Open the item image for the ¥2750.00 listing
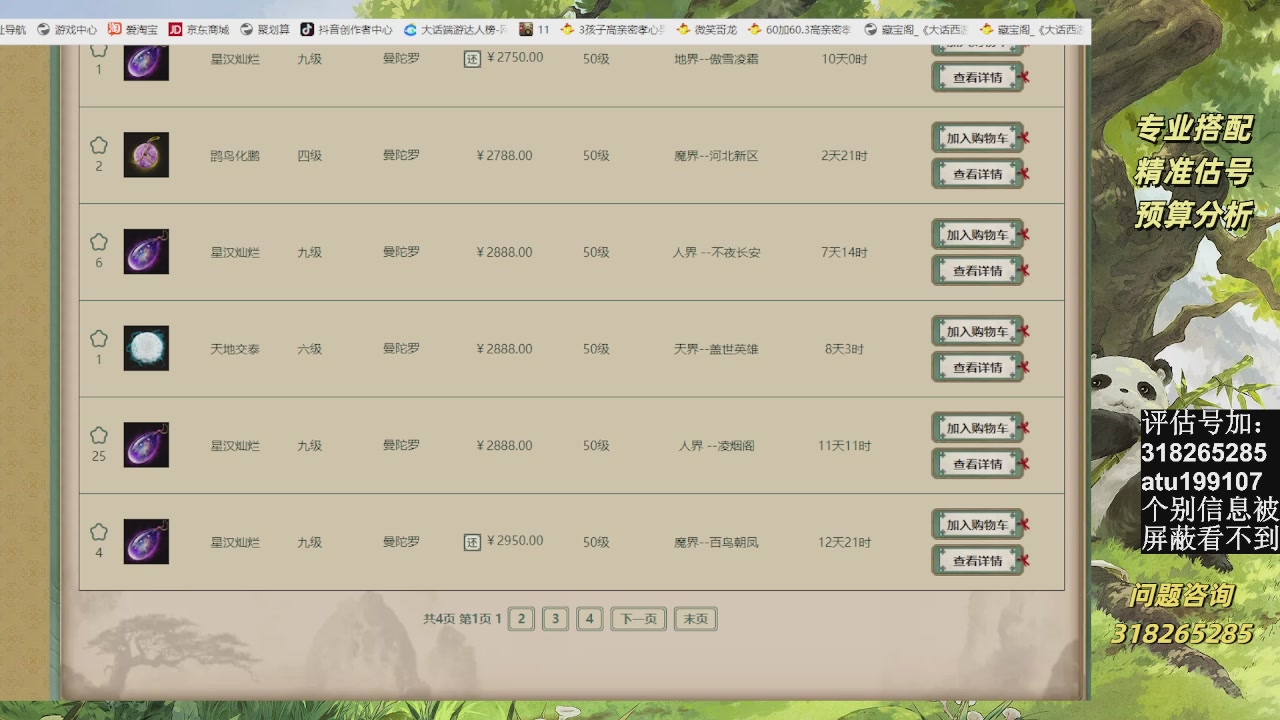1280x720 pixels. point(146,60)
